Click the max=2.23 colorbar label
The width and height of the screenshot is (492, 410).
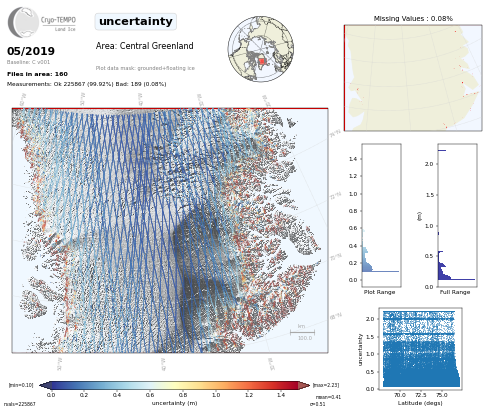pos(326,385)
